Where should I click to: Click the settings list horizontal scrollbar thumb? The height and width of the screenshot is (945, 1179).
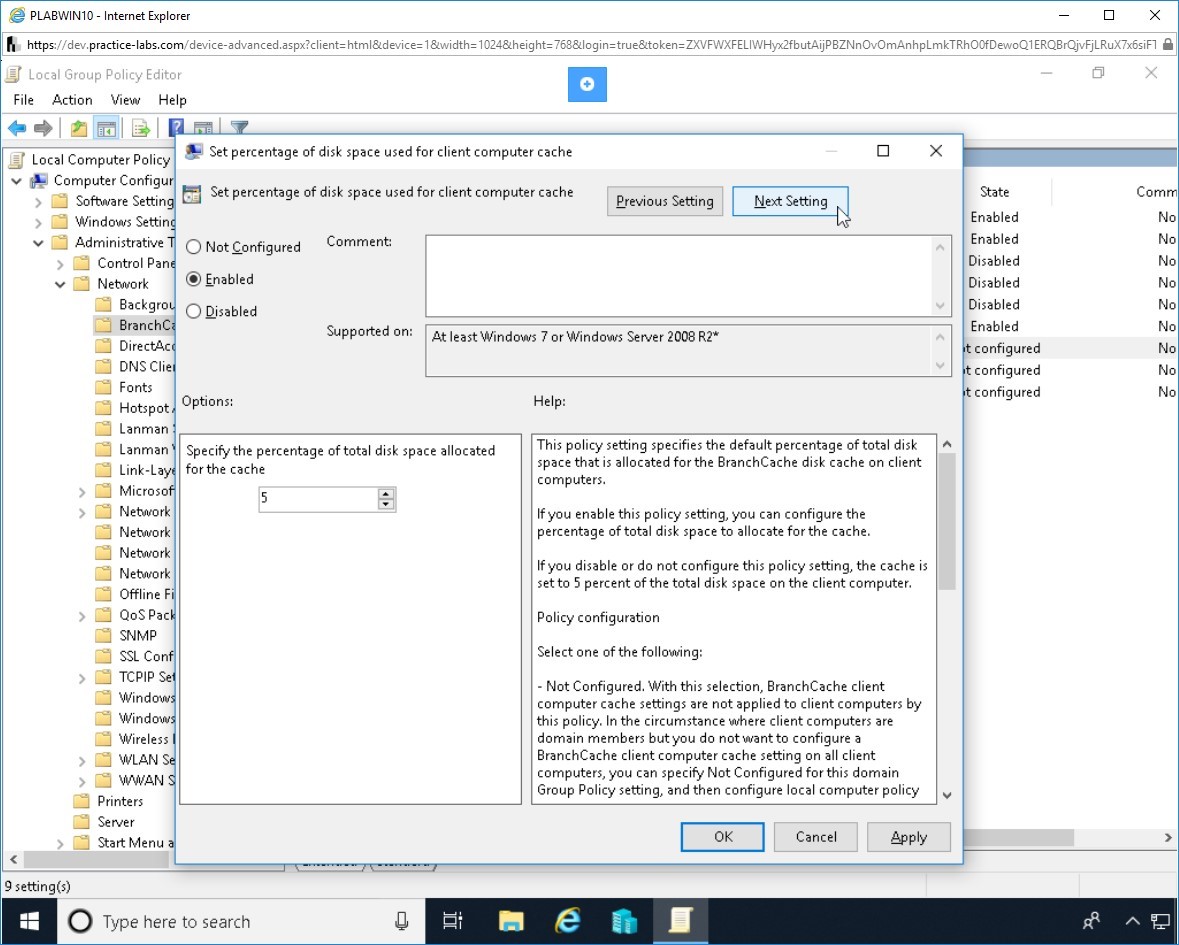point(1018,837)
